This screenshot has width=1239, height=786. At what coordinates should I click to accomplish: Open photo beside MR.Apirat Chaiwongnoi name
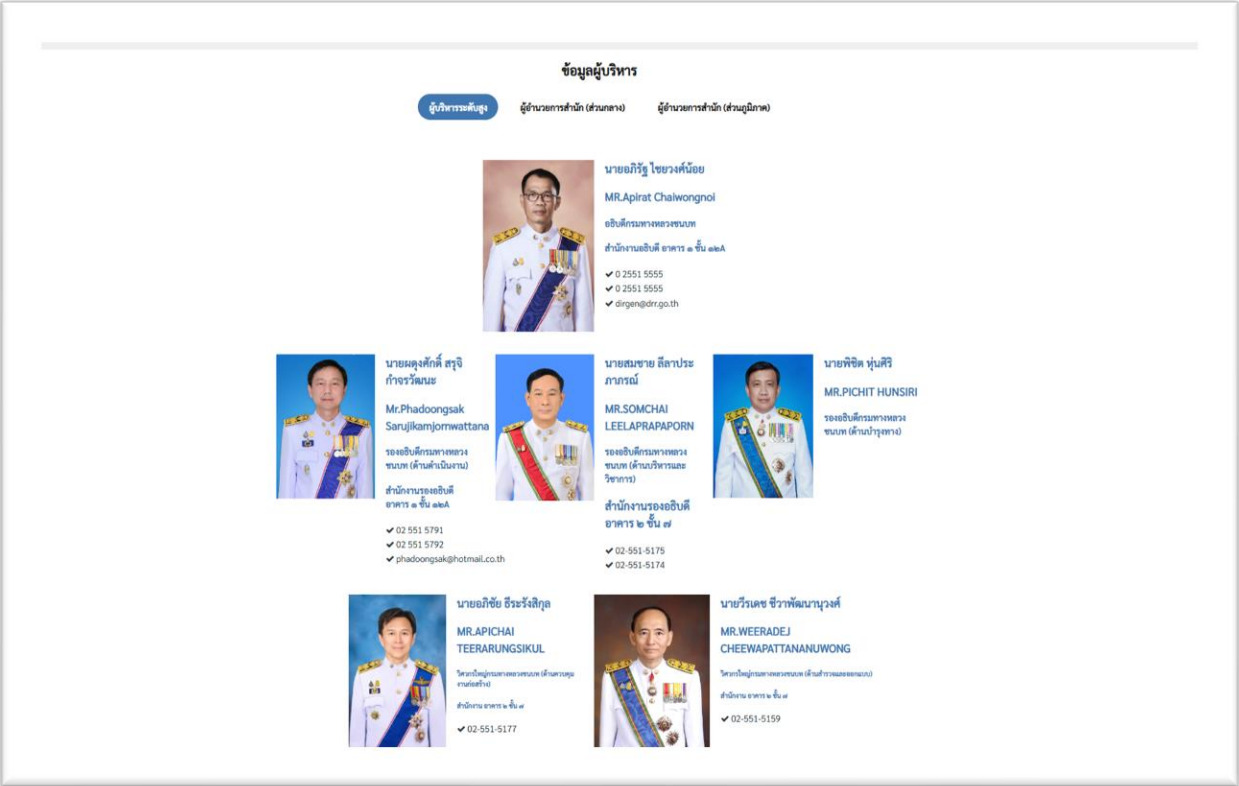(x=538, y=246)
